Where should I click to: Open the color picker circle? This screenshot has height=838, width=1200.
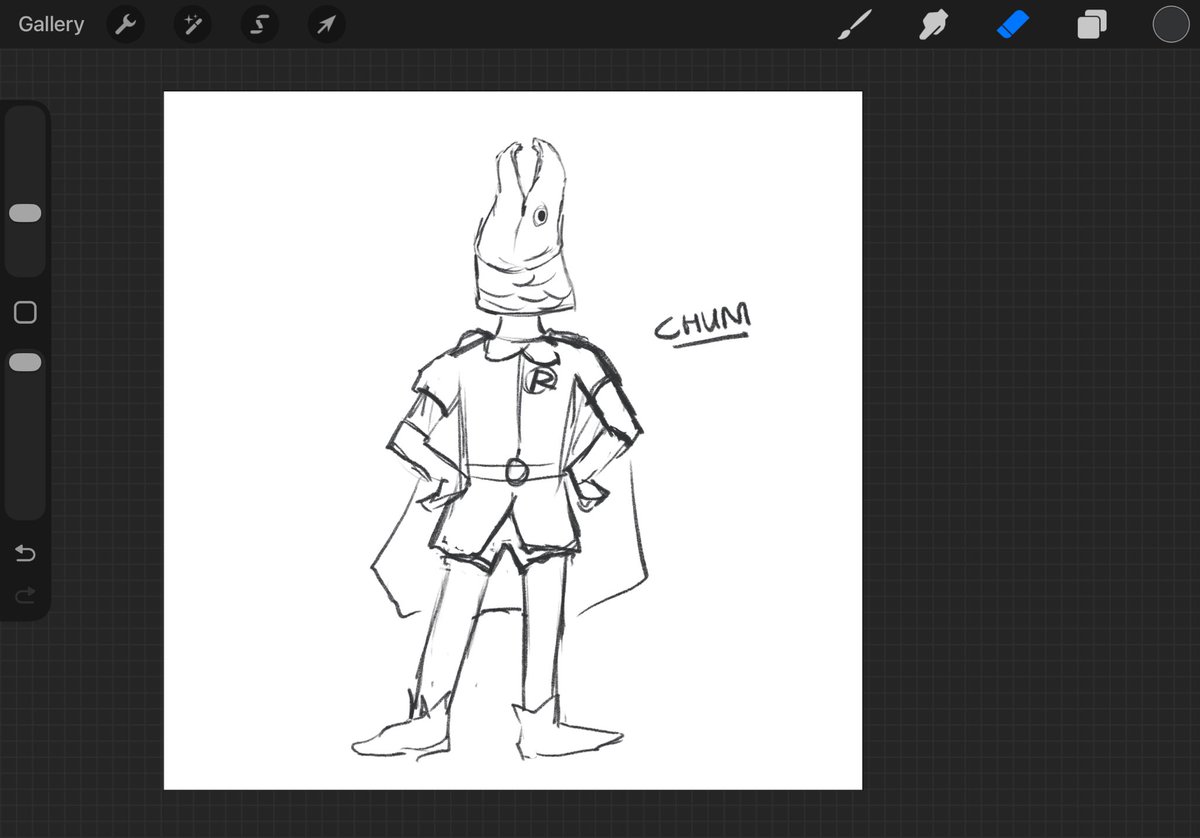coord(1171,25)
